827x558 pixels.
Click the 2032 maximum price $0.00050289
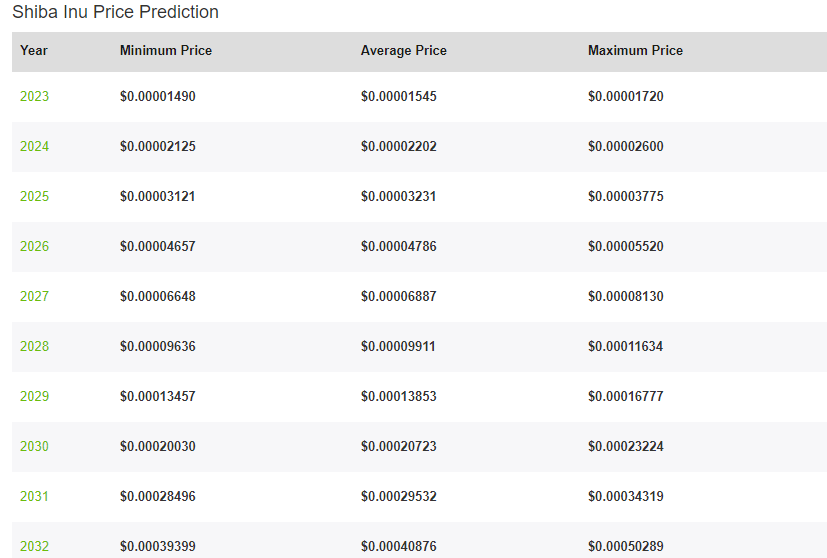click(626, 546)
